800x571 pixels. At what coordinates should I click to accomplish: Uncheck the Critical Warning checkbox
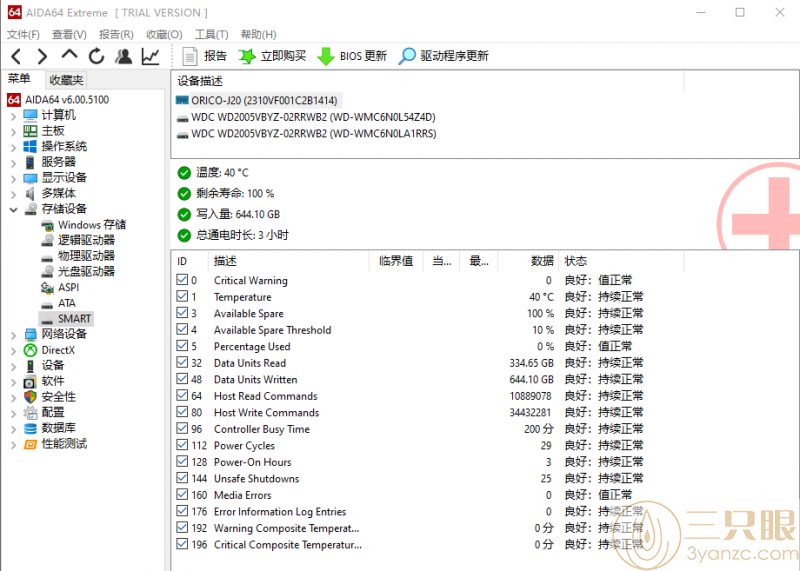(182, 280)
